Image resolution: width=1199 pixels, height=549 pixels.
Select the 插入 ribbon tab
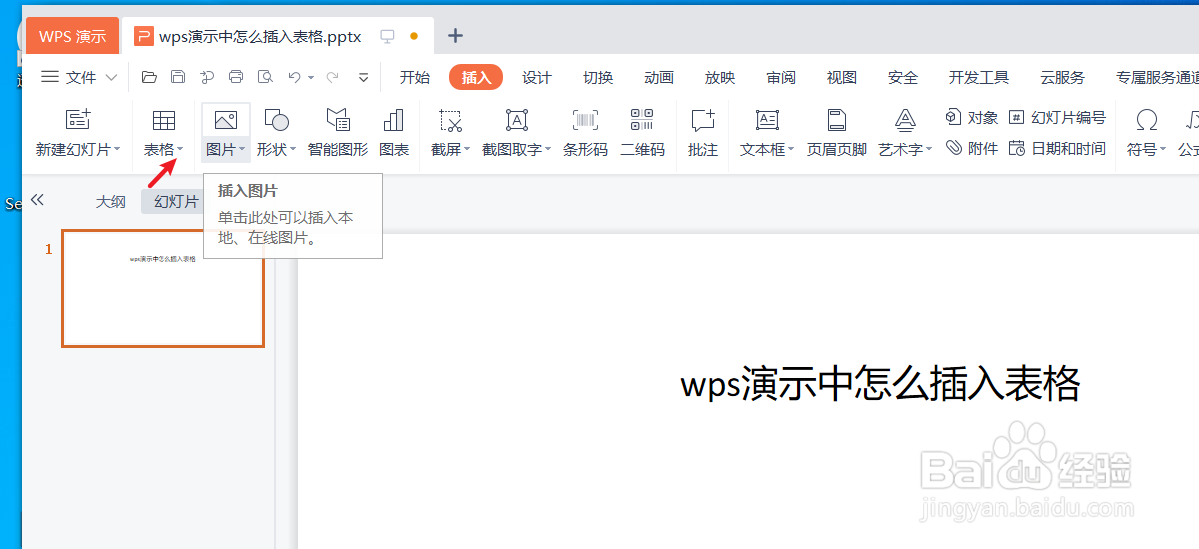click(476, 77)
